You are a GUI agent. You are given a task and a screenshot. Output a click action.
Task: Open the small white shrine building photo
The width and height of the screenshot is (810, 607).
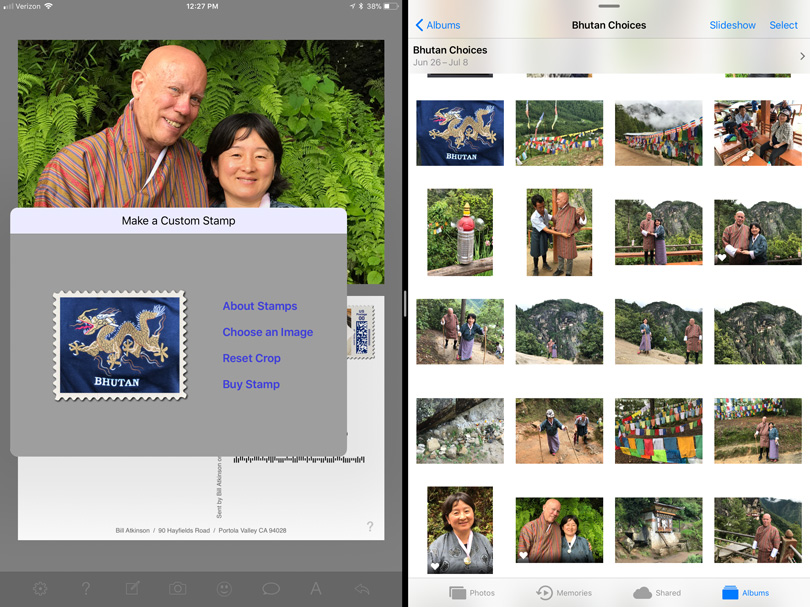[659, 530]
